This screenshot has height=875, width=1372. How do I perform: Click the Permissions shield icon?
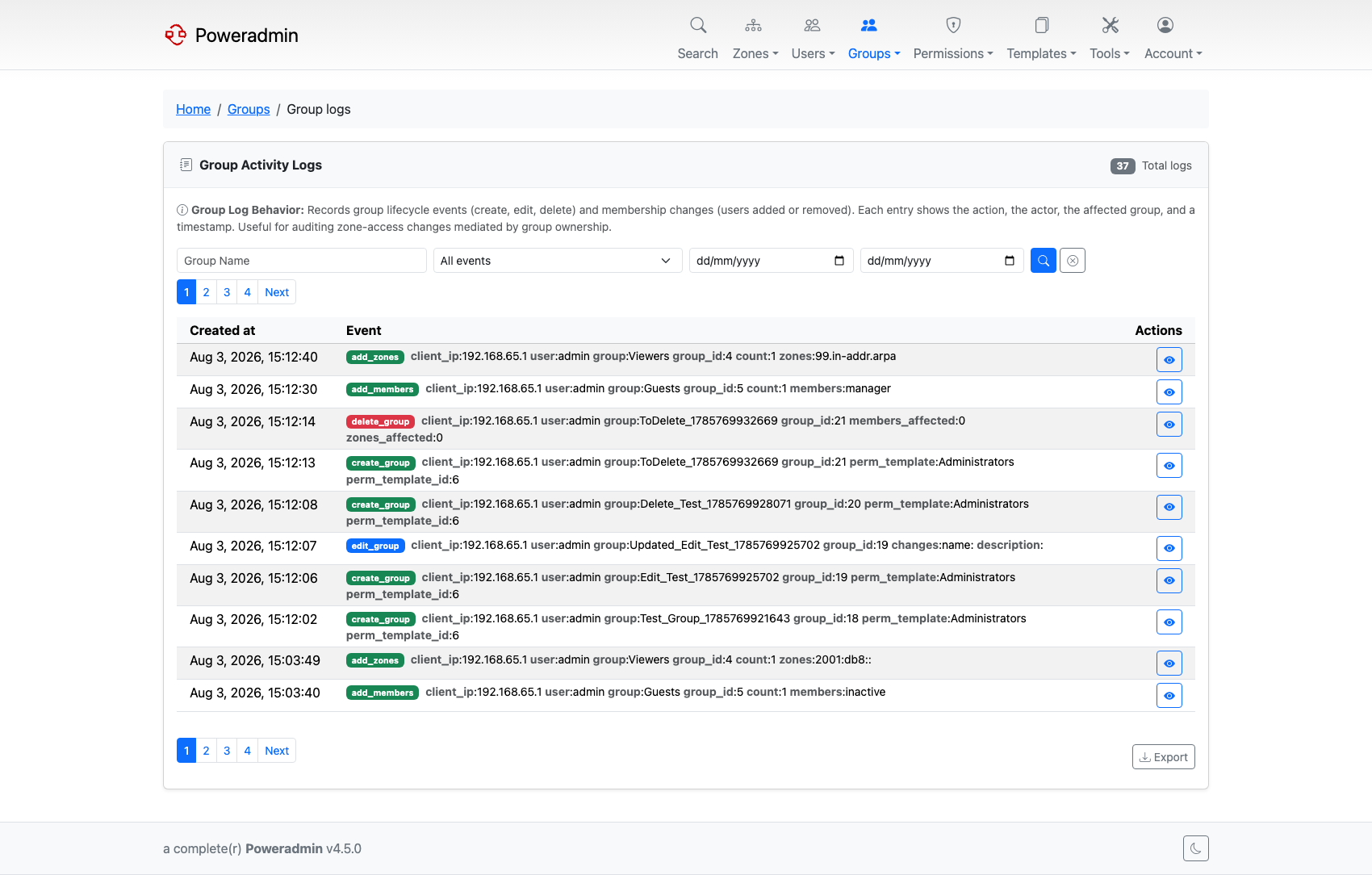(953, 25)
